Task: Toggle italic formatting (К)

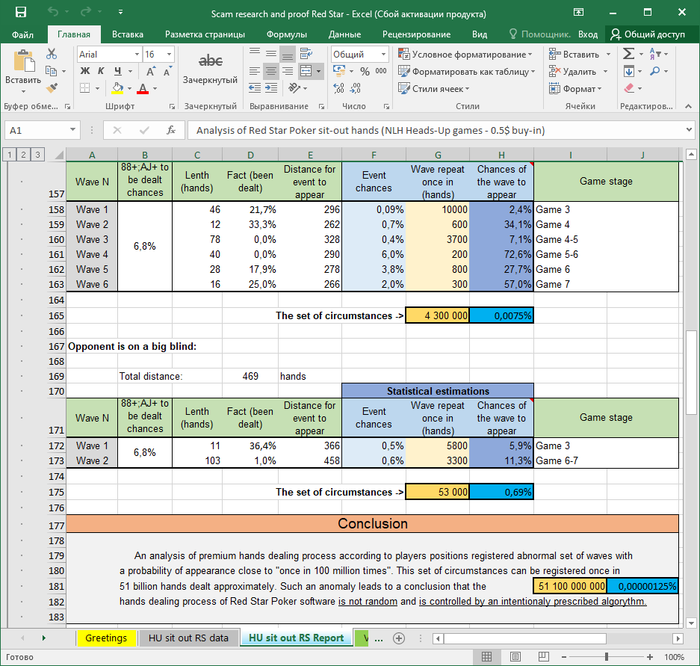Action: pyautogui.click(x=101, y=71)
